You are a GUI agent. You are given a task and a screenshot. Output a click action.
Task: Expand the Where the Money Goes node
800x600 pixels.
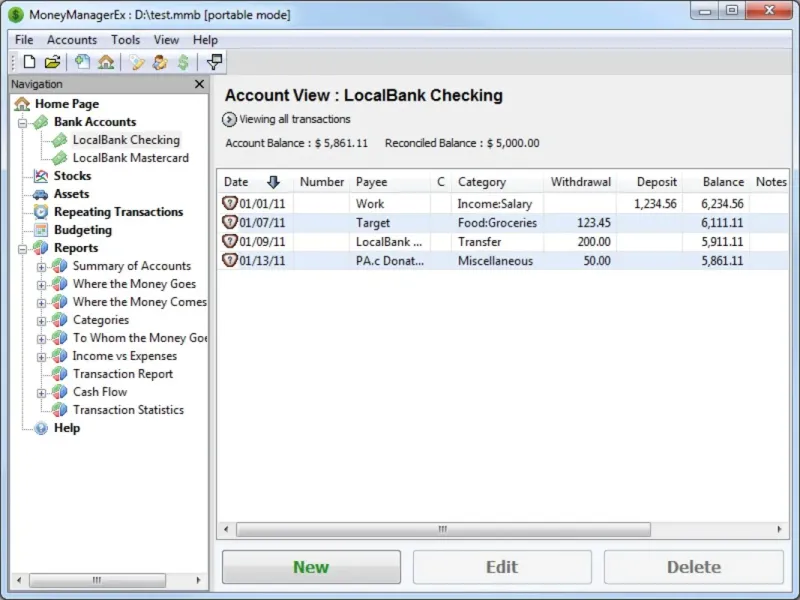[41, 285]
